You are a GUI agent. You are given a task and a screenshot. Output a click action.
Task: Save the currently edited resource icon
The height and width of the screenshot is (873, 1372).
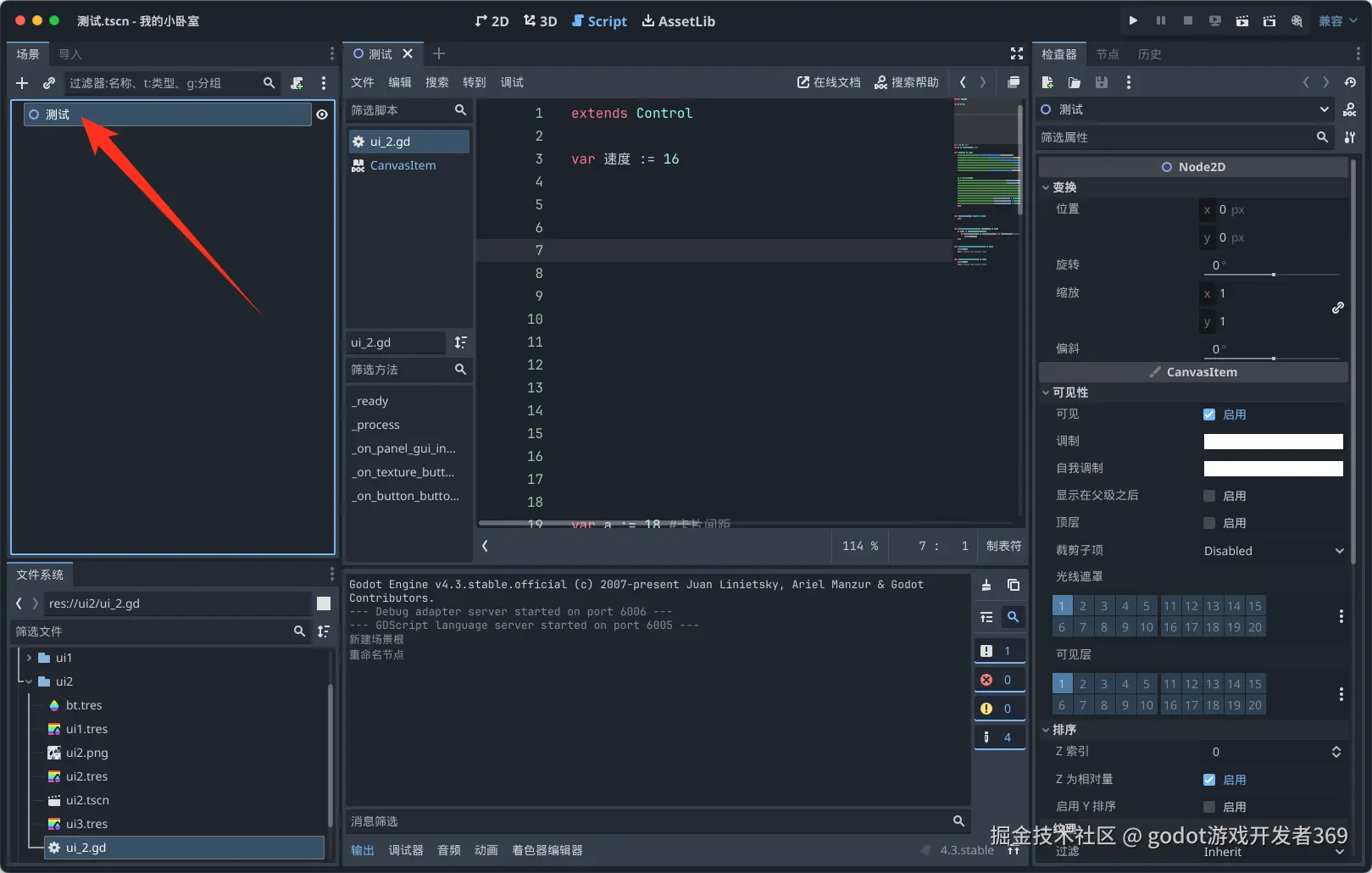coord(1102,82)
